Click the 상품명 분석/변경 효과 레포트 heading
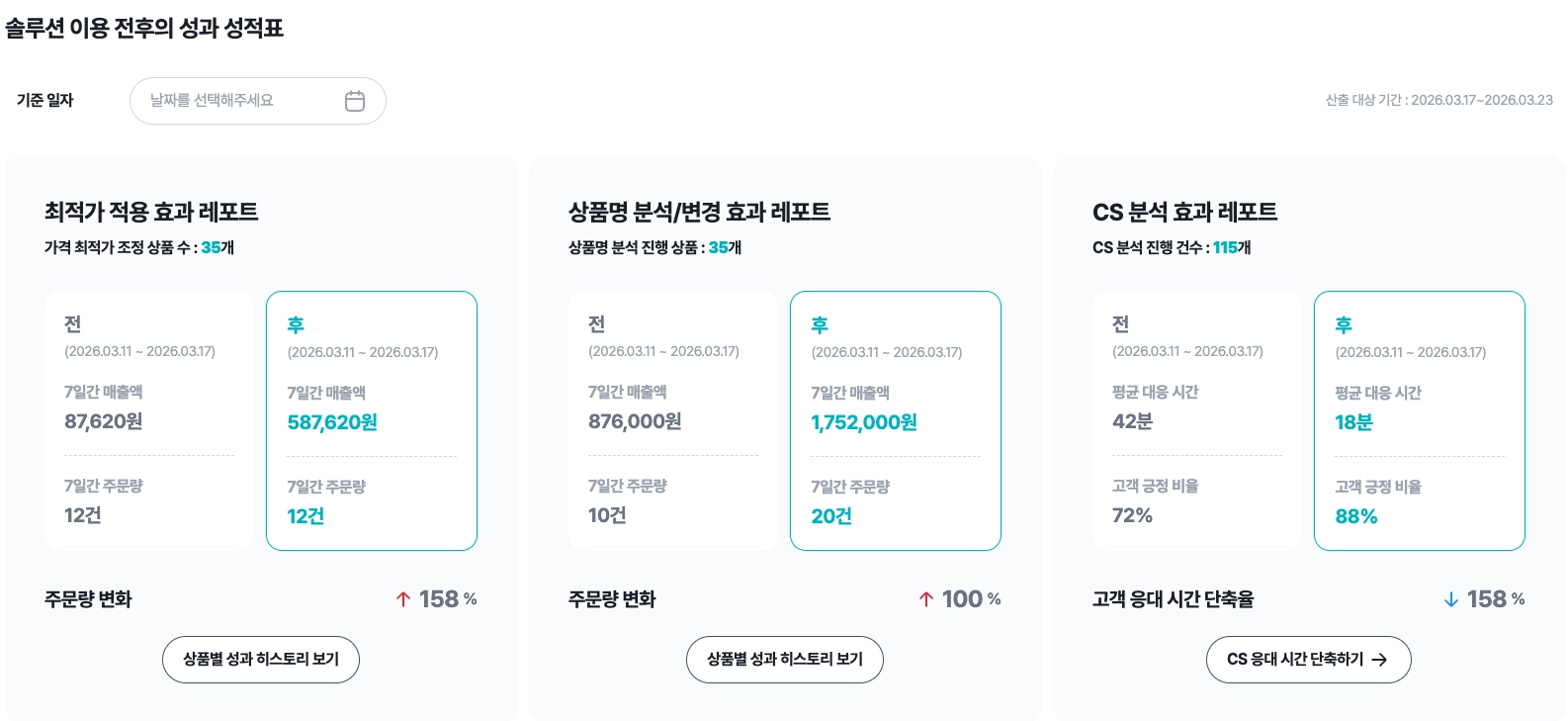This screenshot has height=721, width=1568. click(699, 212)
